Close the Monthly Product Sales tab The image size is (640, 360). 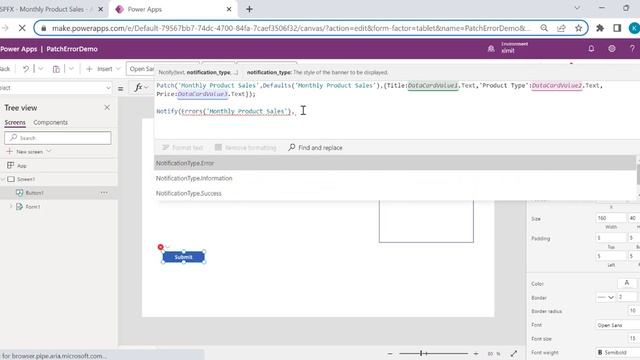coord(101,9)
